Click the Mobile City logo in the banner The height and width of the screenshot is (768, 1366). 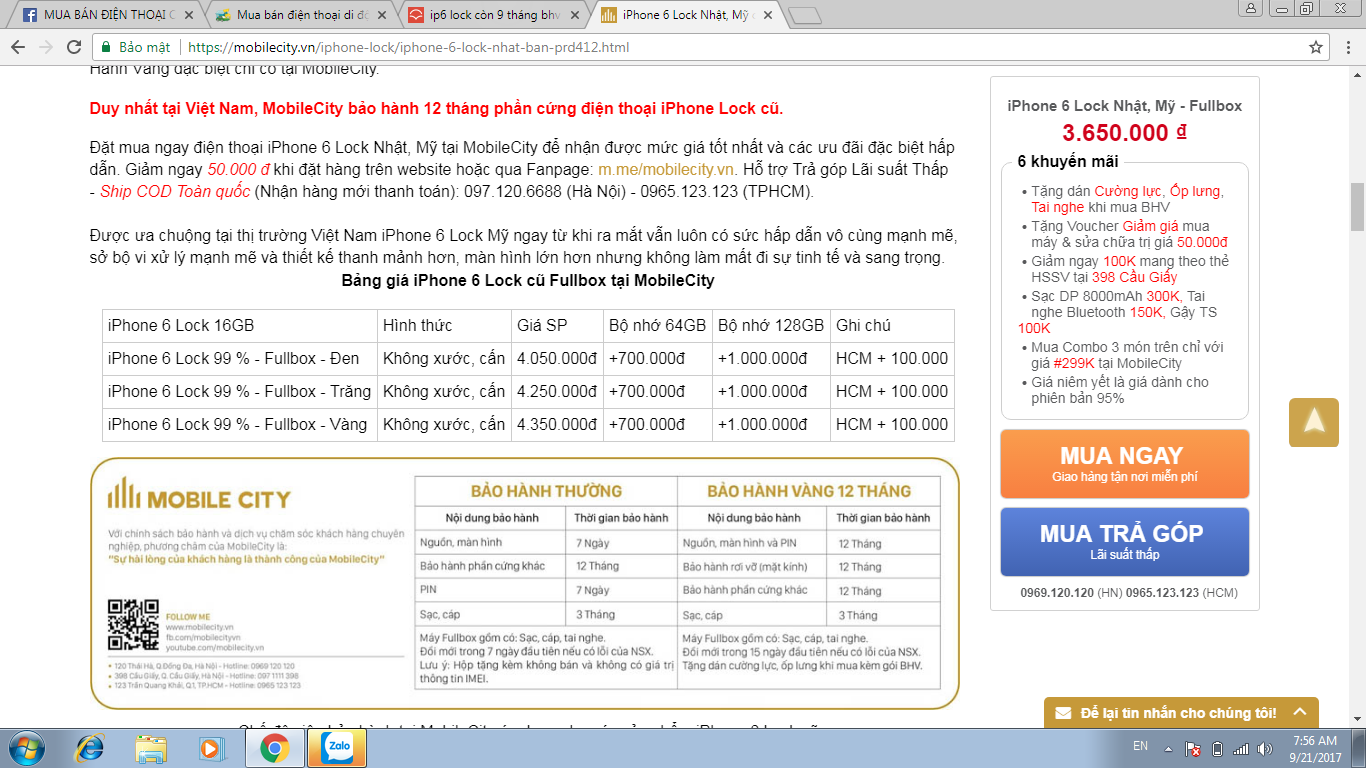(x=199, y=494)
